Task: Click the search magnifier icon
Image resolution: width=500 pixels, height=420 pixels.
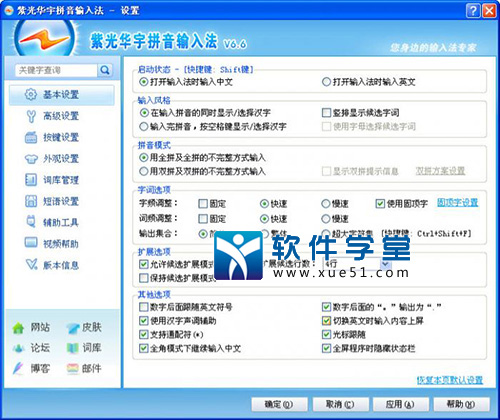Action: tap(105, 70)
